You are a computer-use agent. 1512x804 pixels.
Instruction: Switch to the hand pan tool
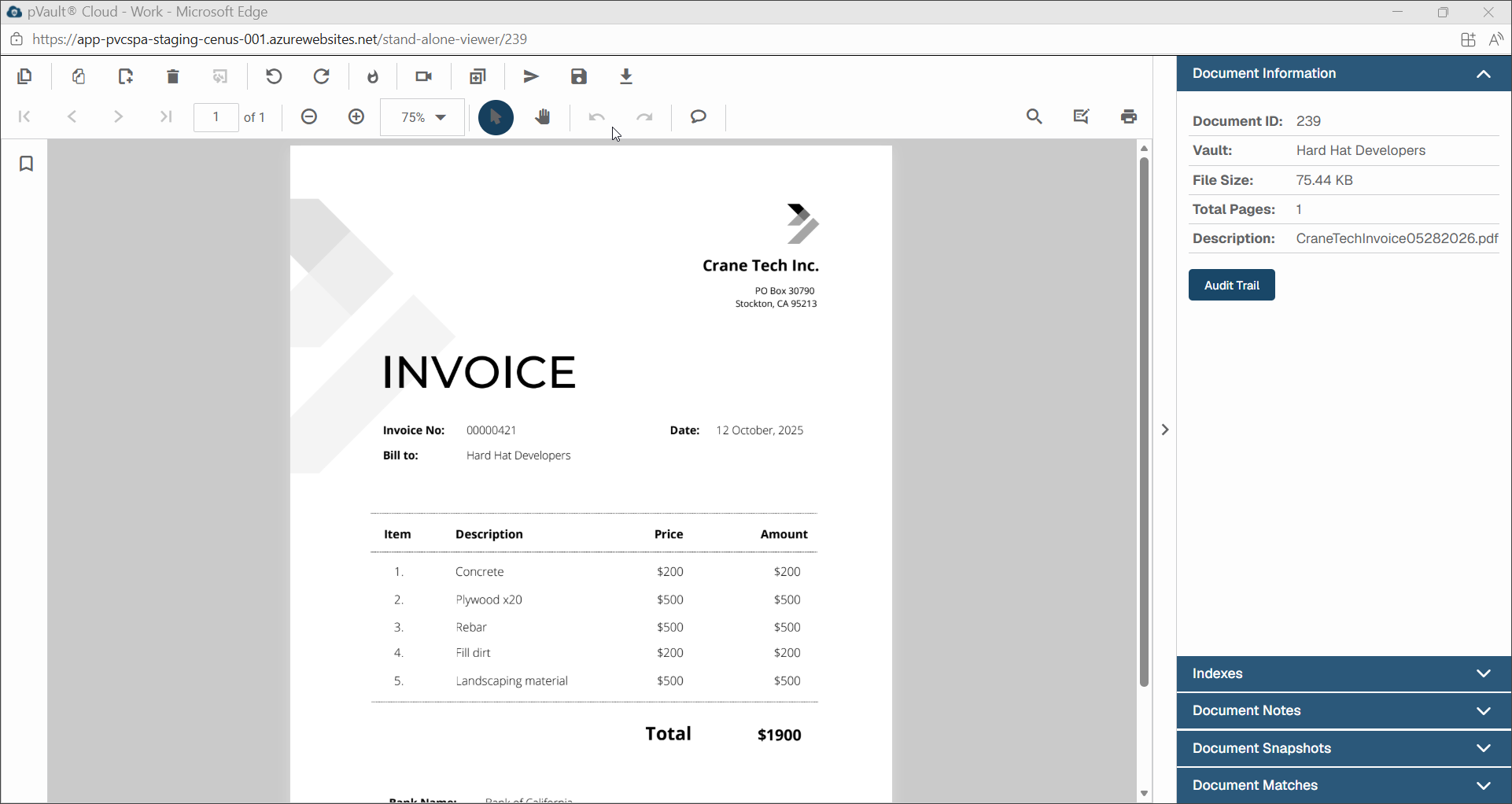(543, 117)
